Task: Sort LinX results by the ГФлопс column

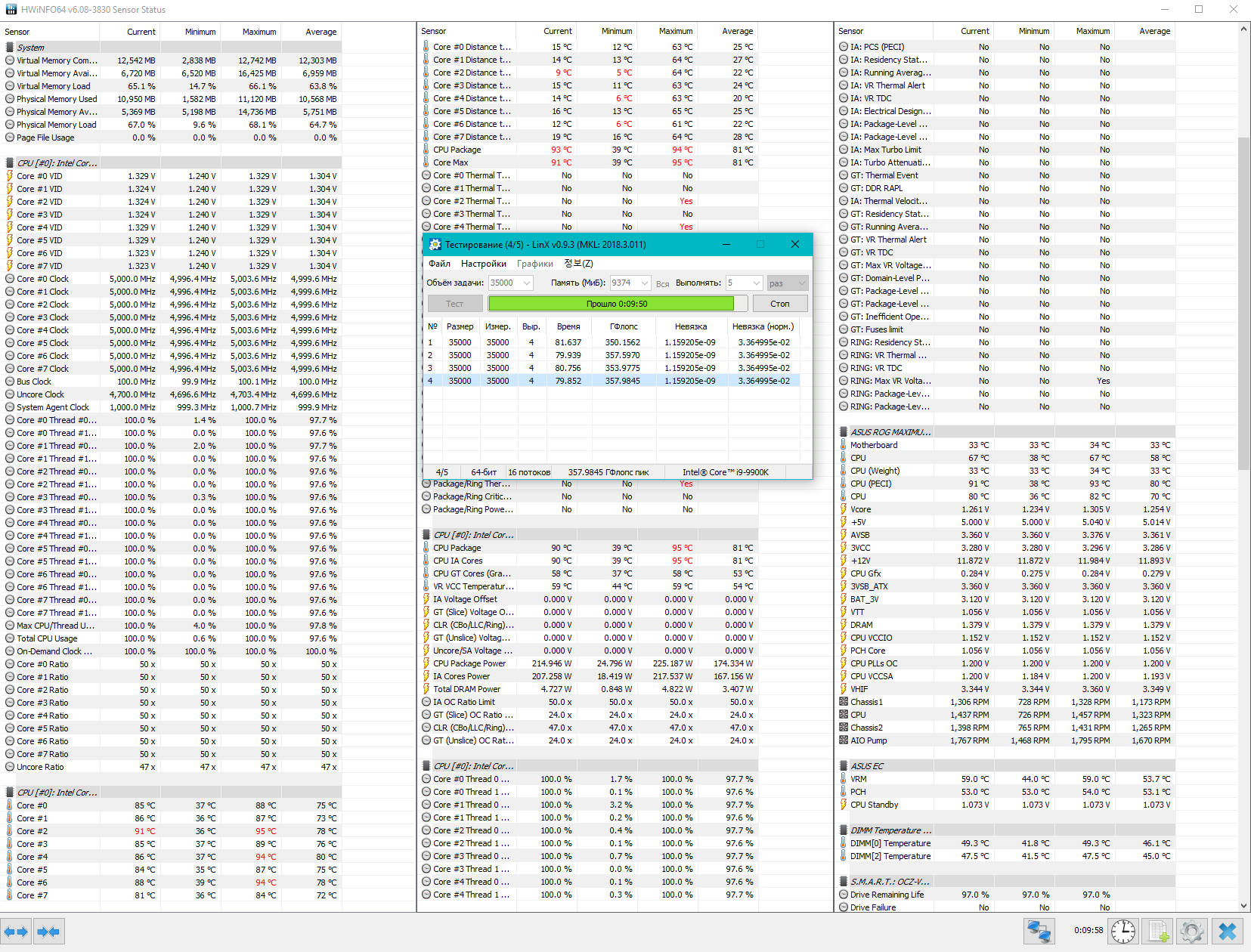Action: point(624,326)
